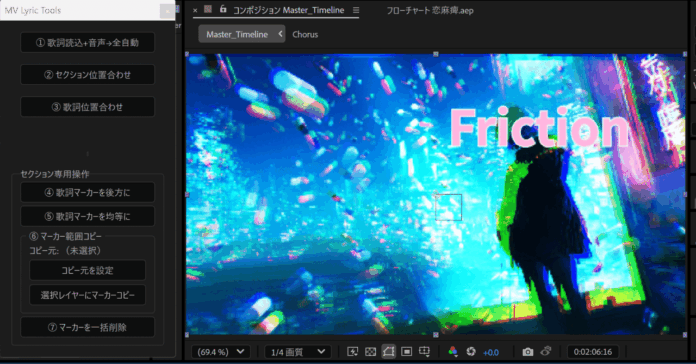Screen dimensions: 696x364
Task: Open the composition panel hamburger menu
Action: (x=356, y=10)
